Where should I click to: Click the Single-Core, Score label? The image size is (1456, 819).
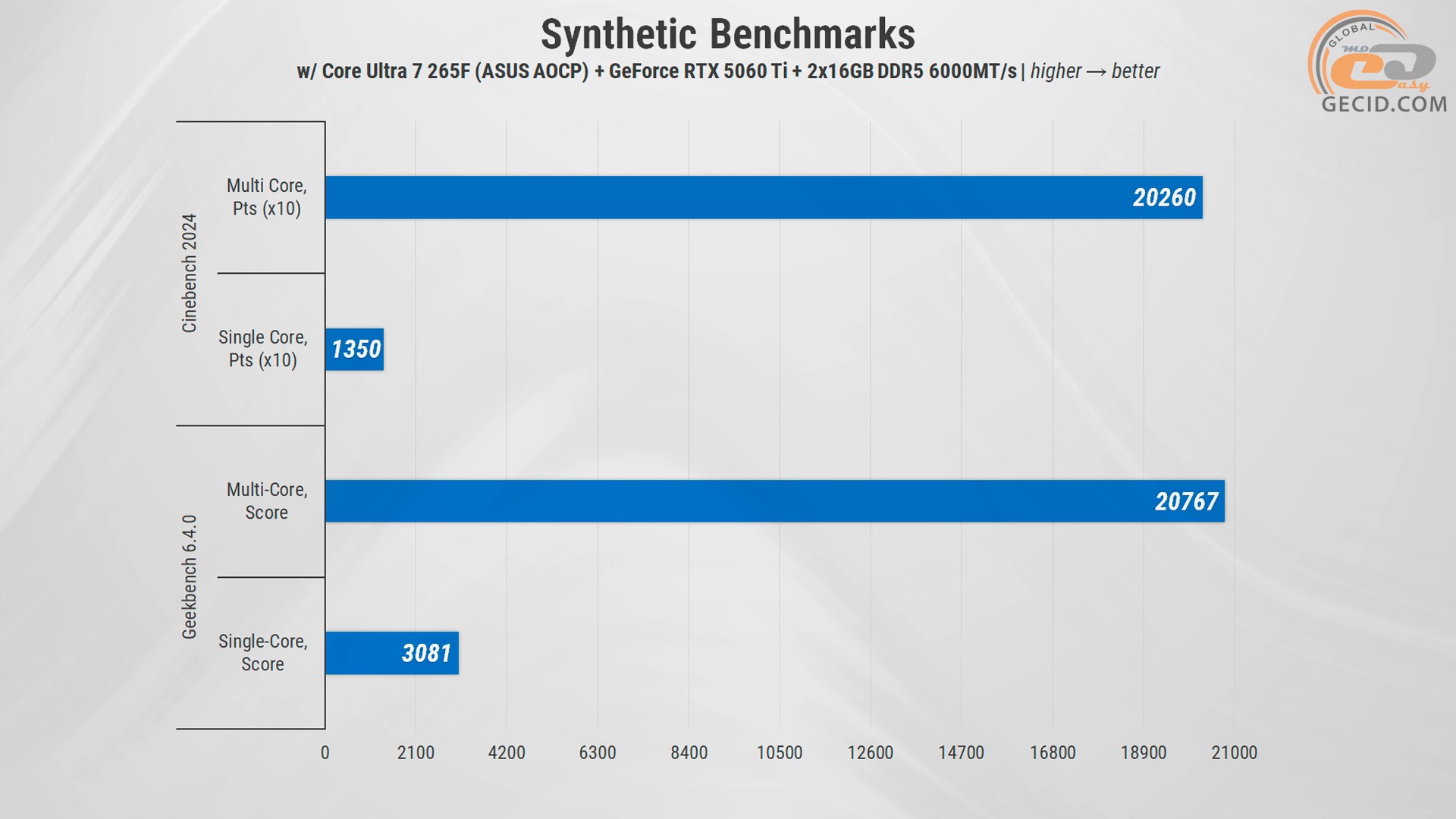click(x=262, y=653)
